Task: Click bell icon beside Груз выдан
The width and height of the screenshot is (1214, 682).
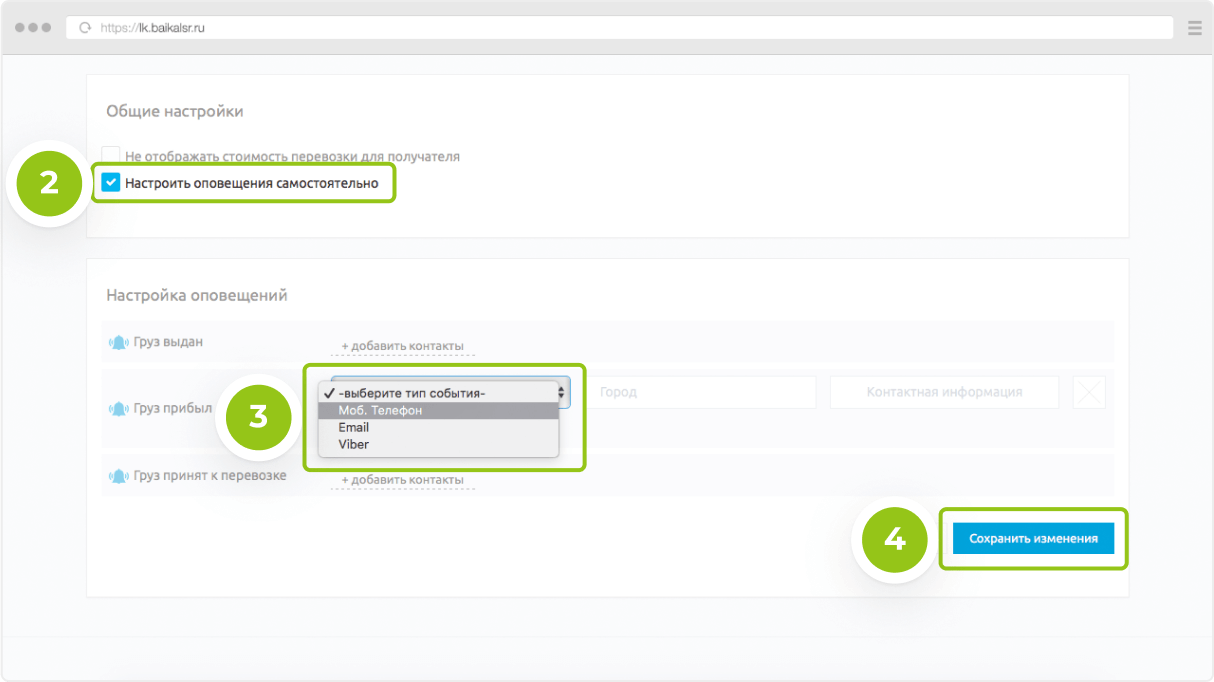Action: [119, 342]
